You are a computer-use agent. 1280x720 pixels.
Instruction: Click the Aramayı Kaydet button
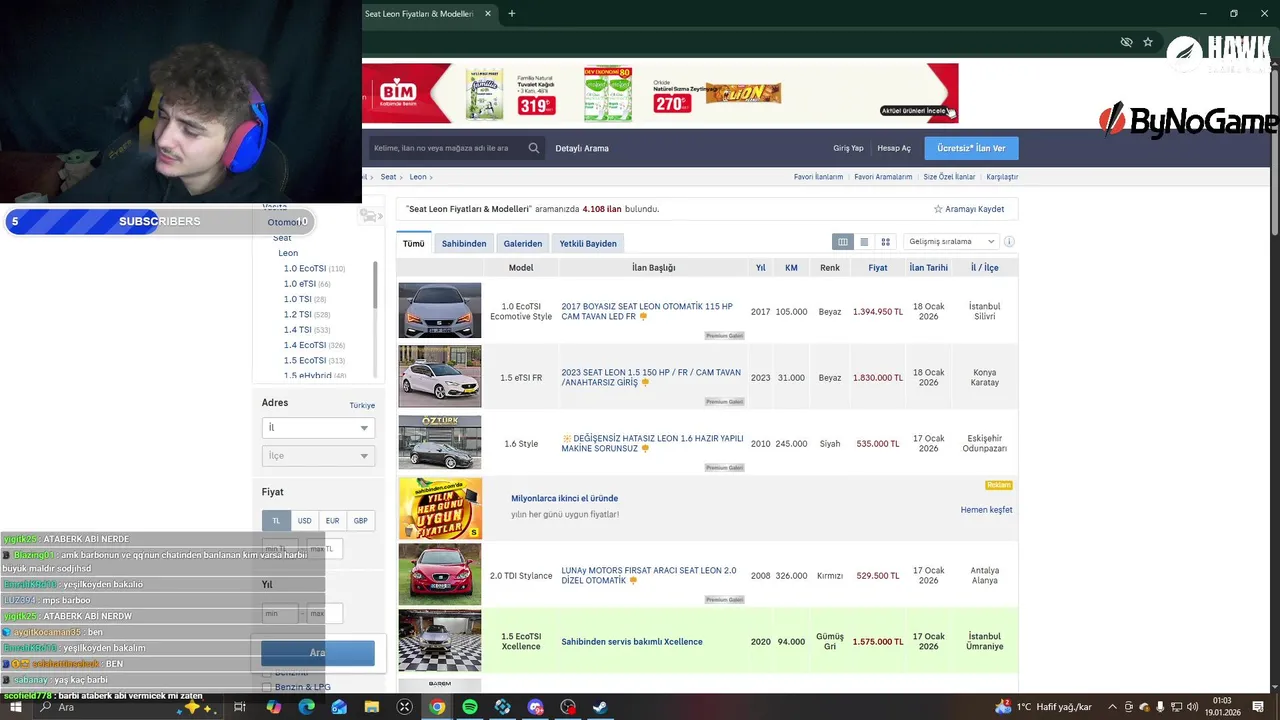[969, 209]
